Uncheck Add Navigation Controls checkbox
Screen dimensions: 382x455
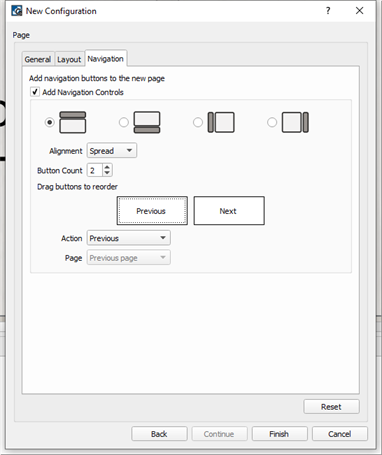point(35,92)
